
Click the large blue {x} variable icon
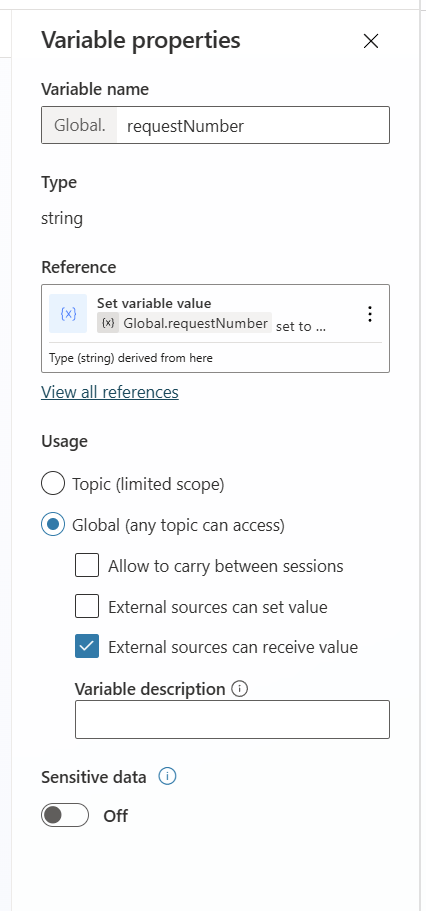(x=68, y=314)
